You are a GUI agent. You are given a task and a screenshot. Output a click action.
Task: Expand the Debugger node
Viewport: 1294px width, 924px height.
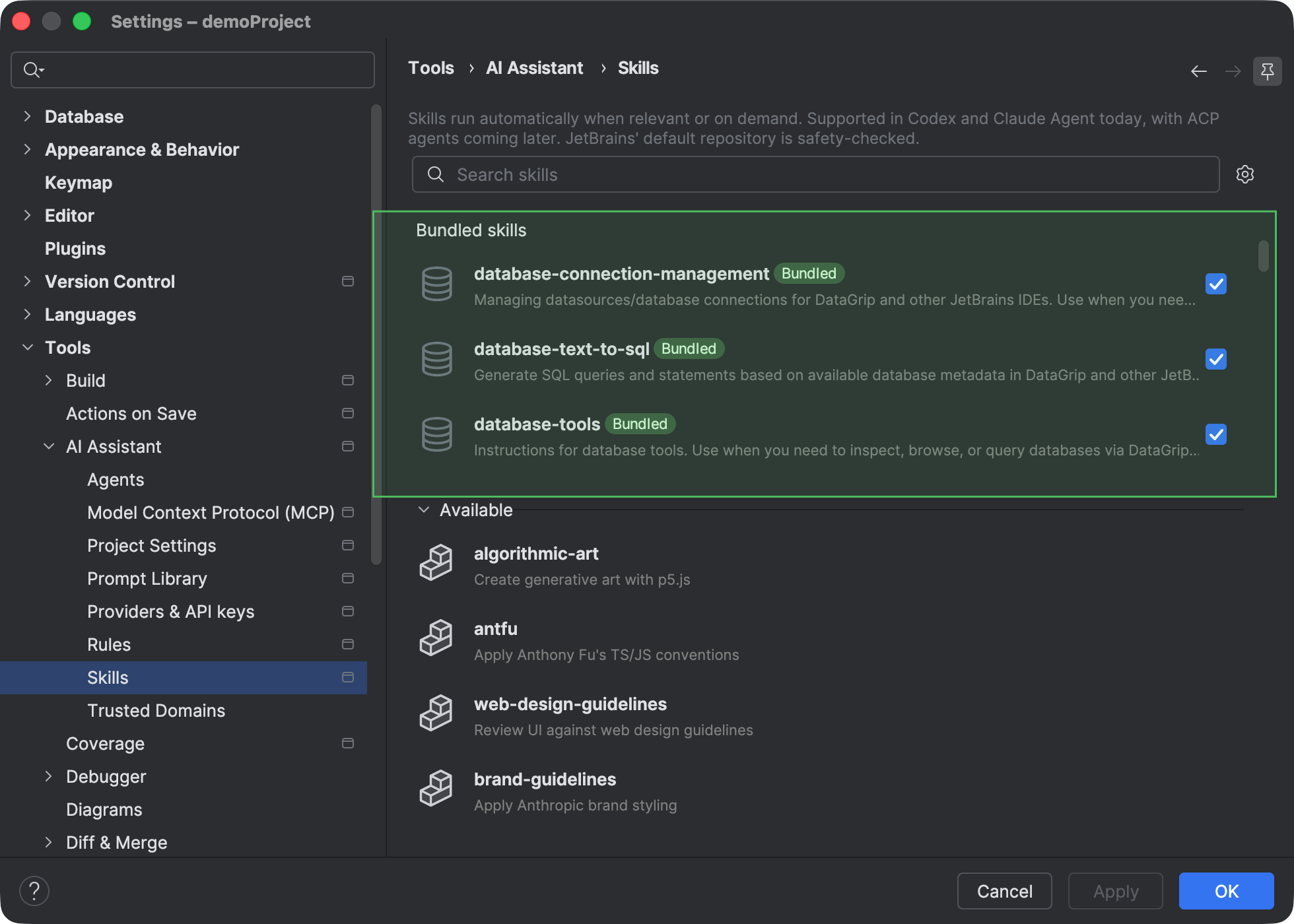pos(48,776)
